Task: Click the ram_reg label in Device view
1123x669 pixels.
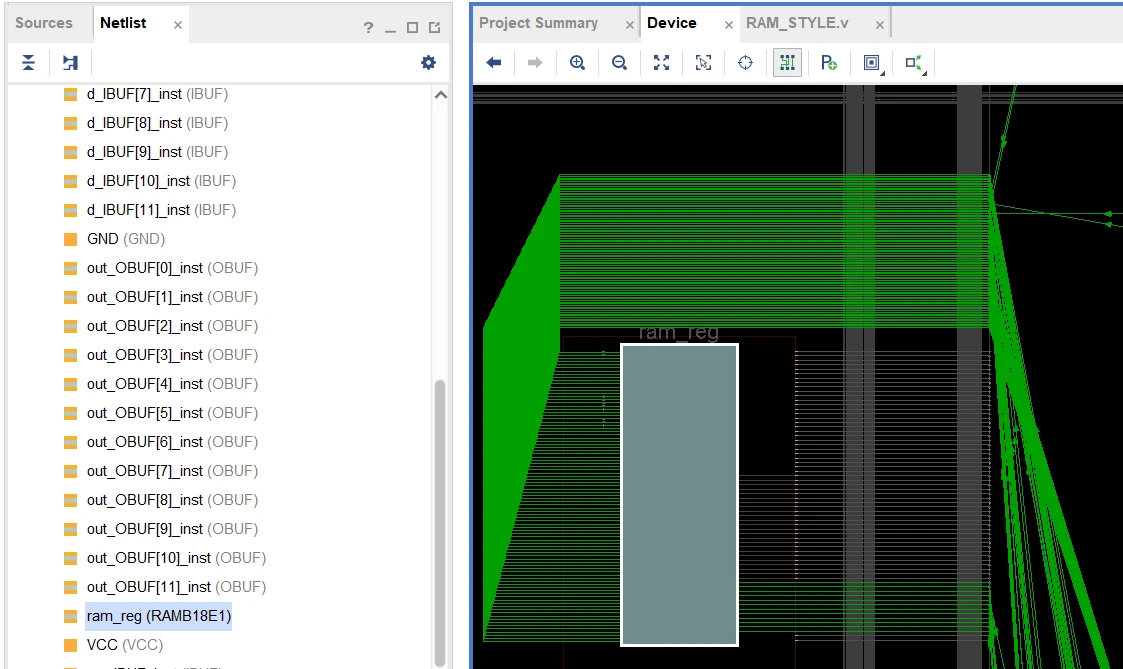Action: pyautogui.click(x=678, y=332)
